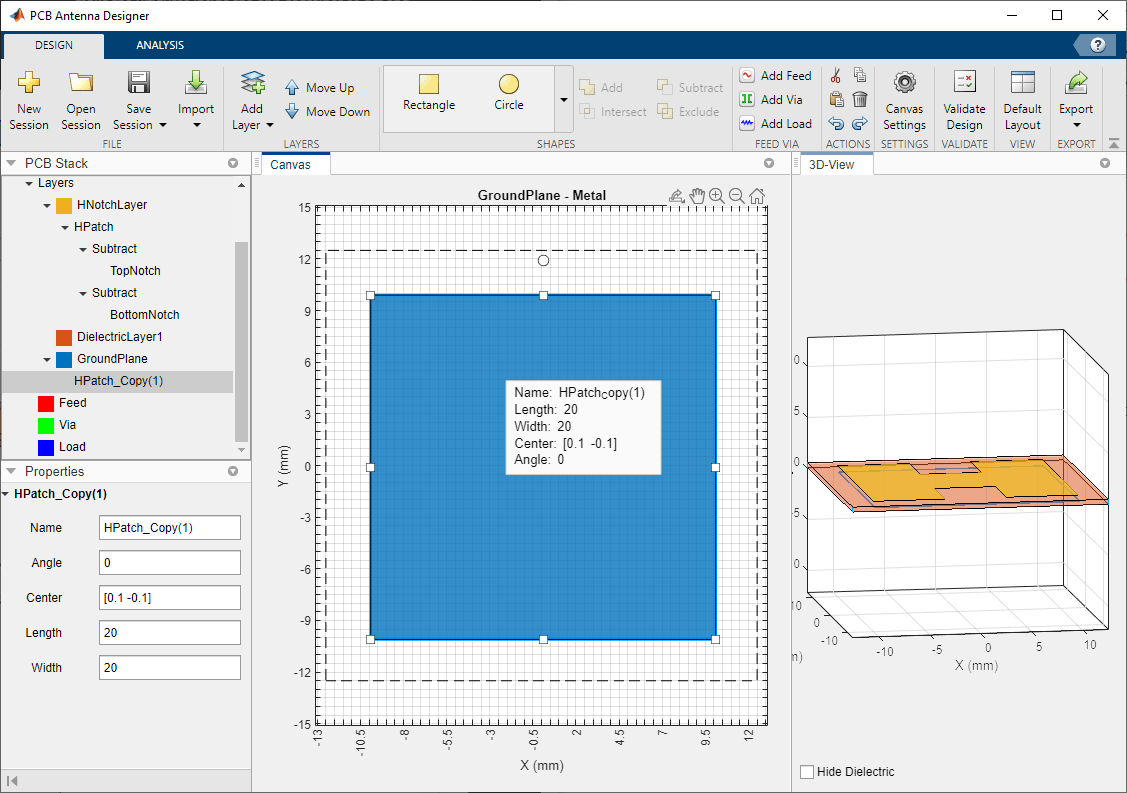Select the Canvas tab

click(290, 164)
